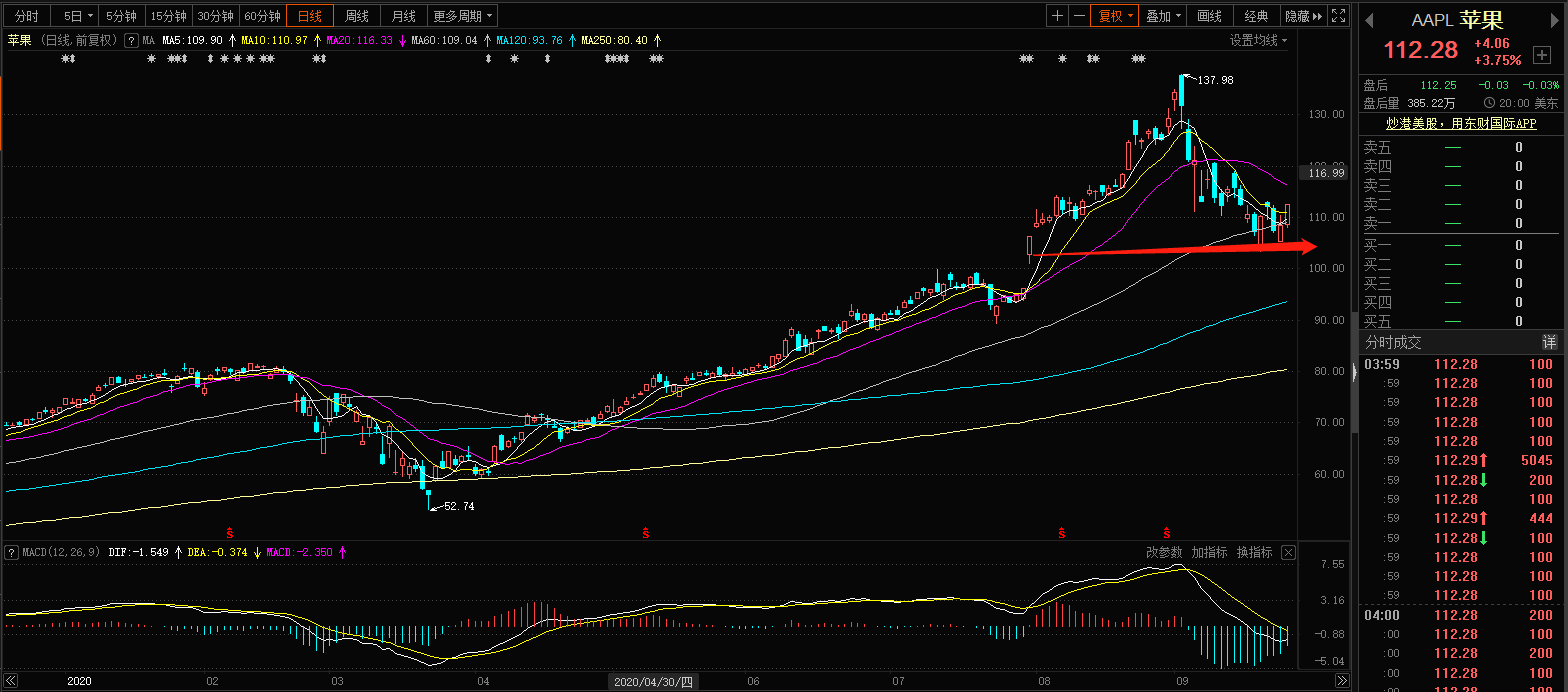Open the 复权 adjustment dropdown
Image resolution: width=1568 pixels, height=692 pixels.
(1115, 16)
